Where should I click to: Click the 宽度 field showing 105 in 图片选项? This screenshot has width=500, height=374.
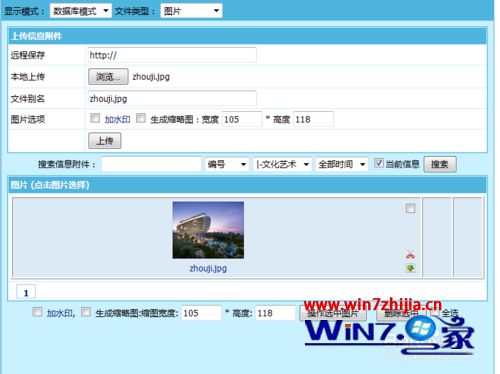pyautogui.click(x=242, y=119)
